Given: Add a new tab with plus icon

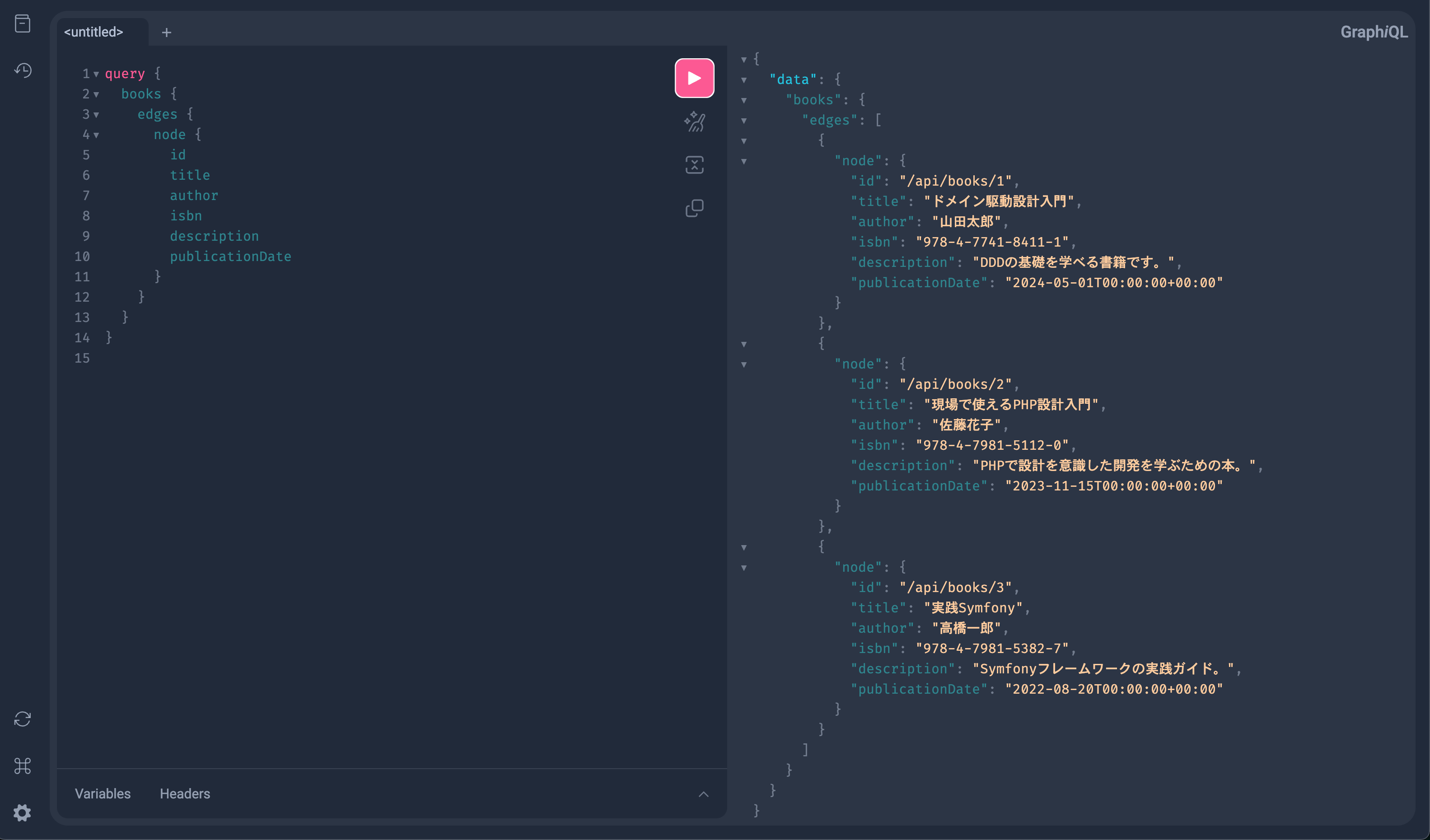Looking at the screenshot, I should 166,33.
